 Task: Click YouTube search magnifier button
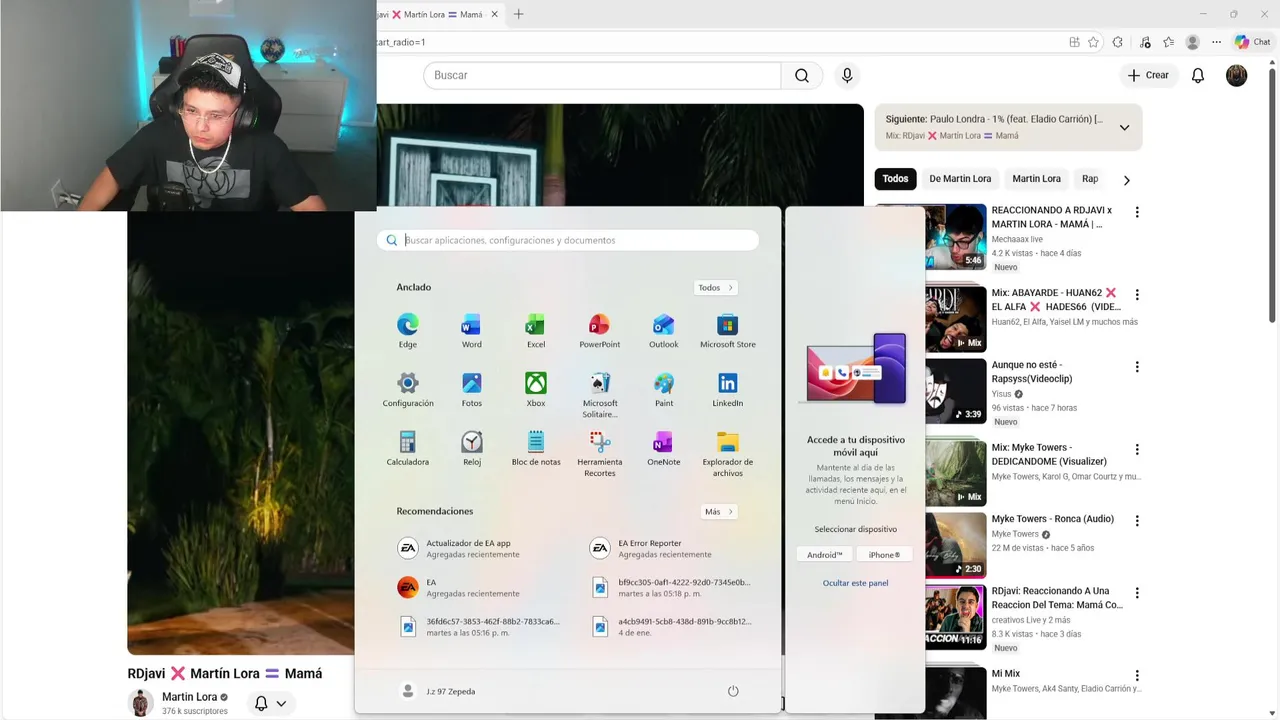click(x=802, y=75)
